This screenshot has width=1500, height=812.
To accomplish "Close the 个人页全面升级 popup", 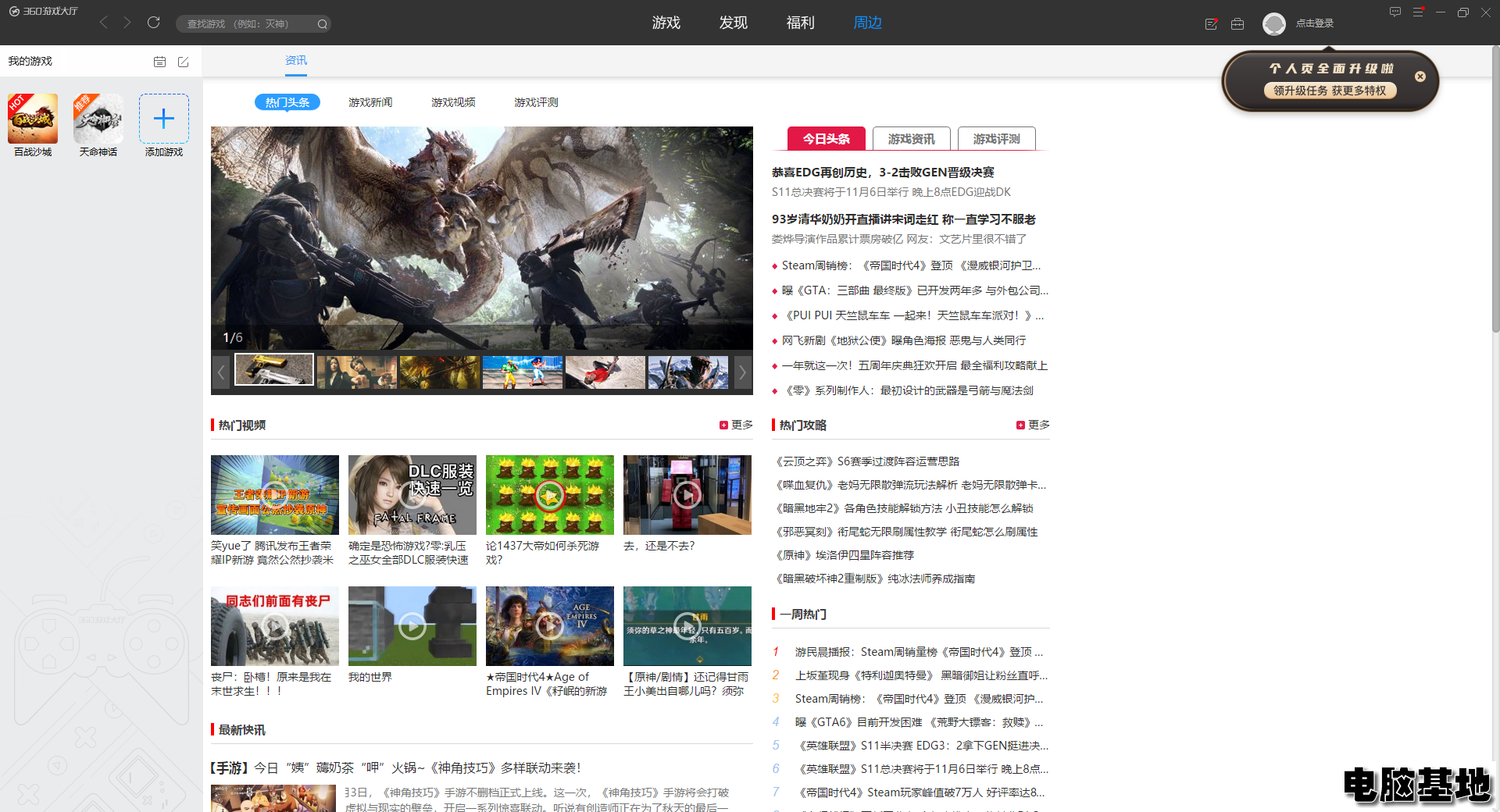I will pos(1420,77).
